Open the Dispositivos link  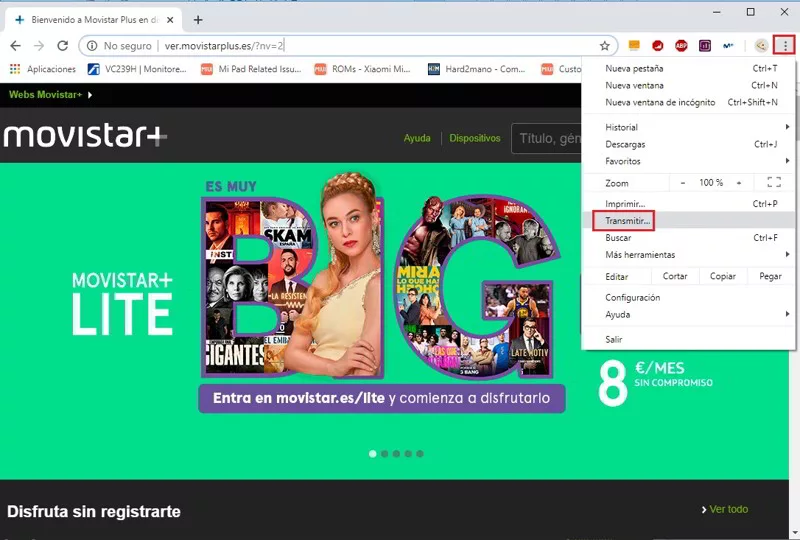[x=474, y=138]
